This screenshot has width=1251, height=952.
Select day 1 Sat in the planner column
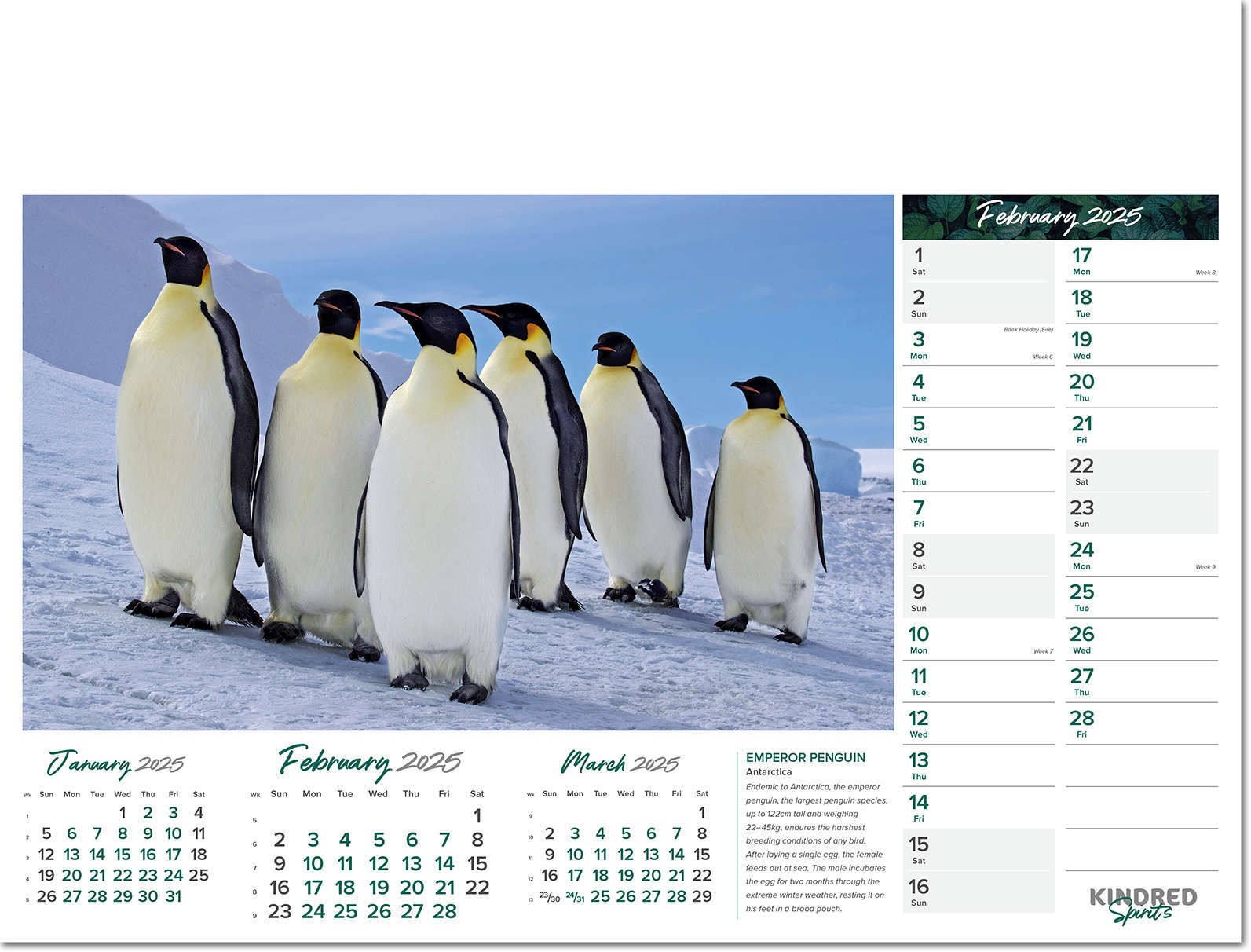pyautogui.click(x=978, y=261)
